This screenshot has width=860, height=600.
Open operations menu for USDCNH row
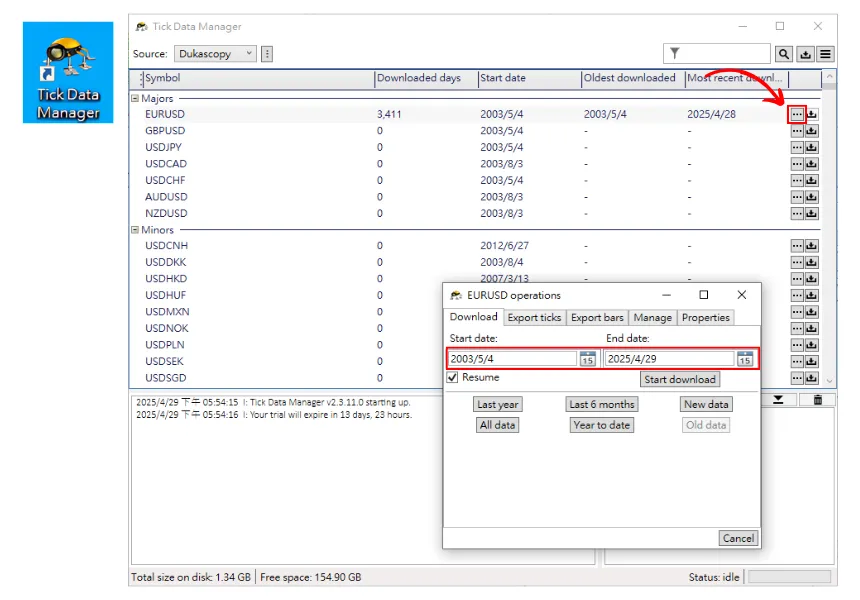click(797, 246)
